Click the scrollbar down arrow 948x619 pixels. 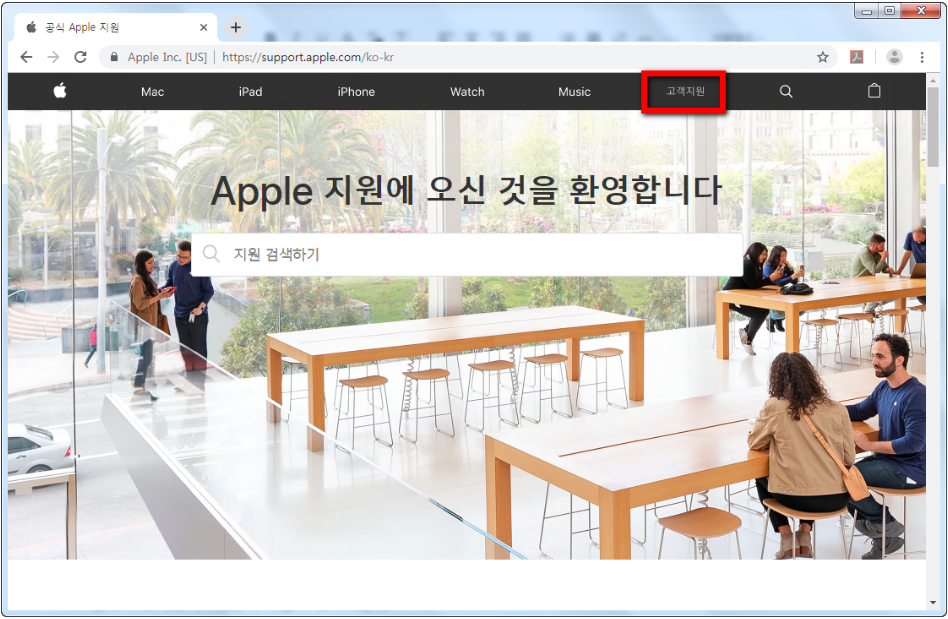pos(933,603)
